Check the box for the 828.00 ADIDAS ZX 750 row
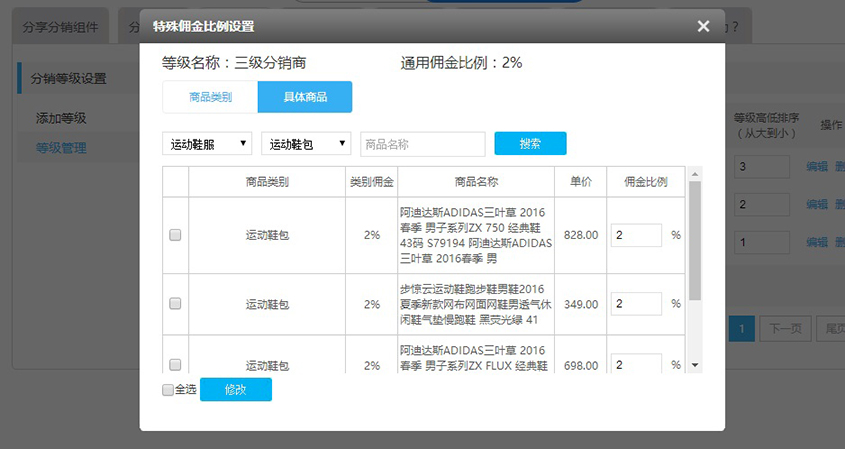The height and width of the screenshot is (449, 845). pyautogui.click(x=175, y=235)
